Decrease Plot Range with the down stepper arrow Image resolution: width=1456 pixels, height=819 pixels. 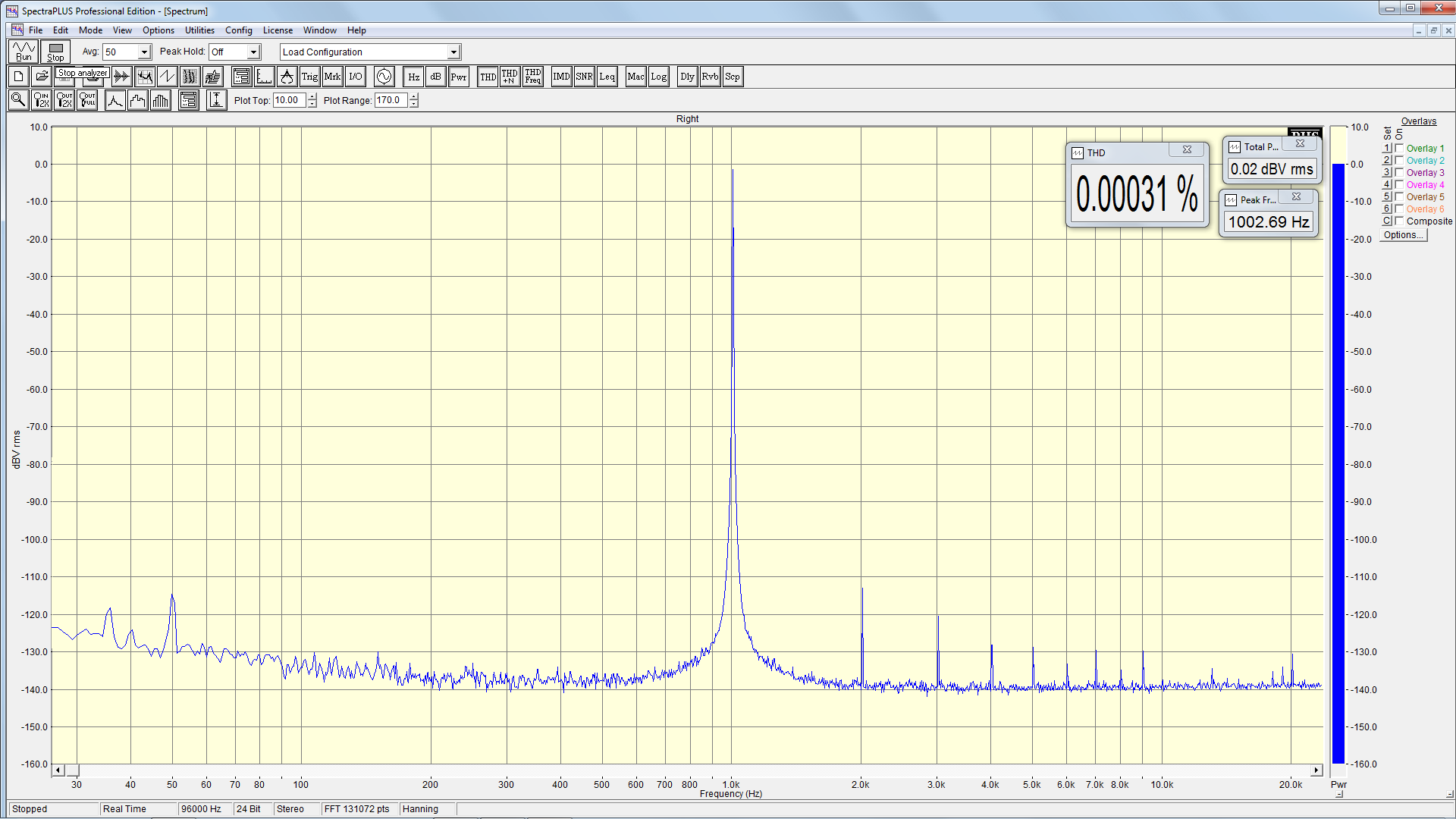[414, 104]
